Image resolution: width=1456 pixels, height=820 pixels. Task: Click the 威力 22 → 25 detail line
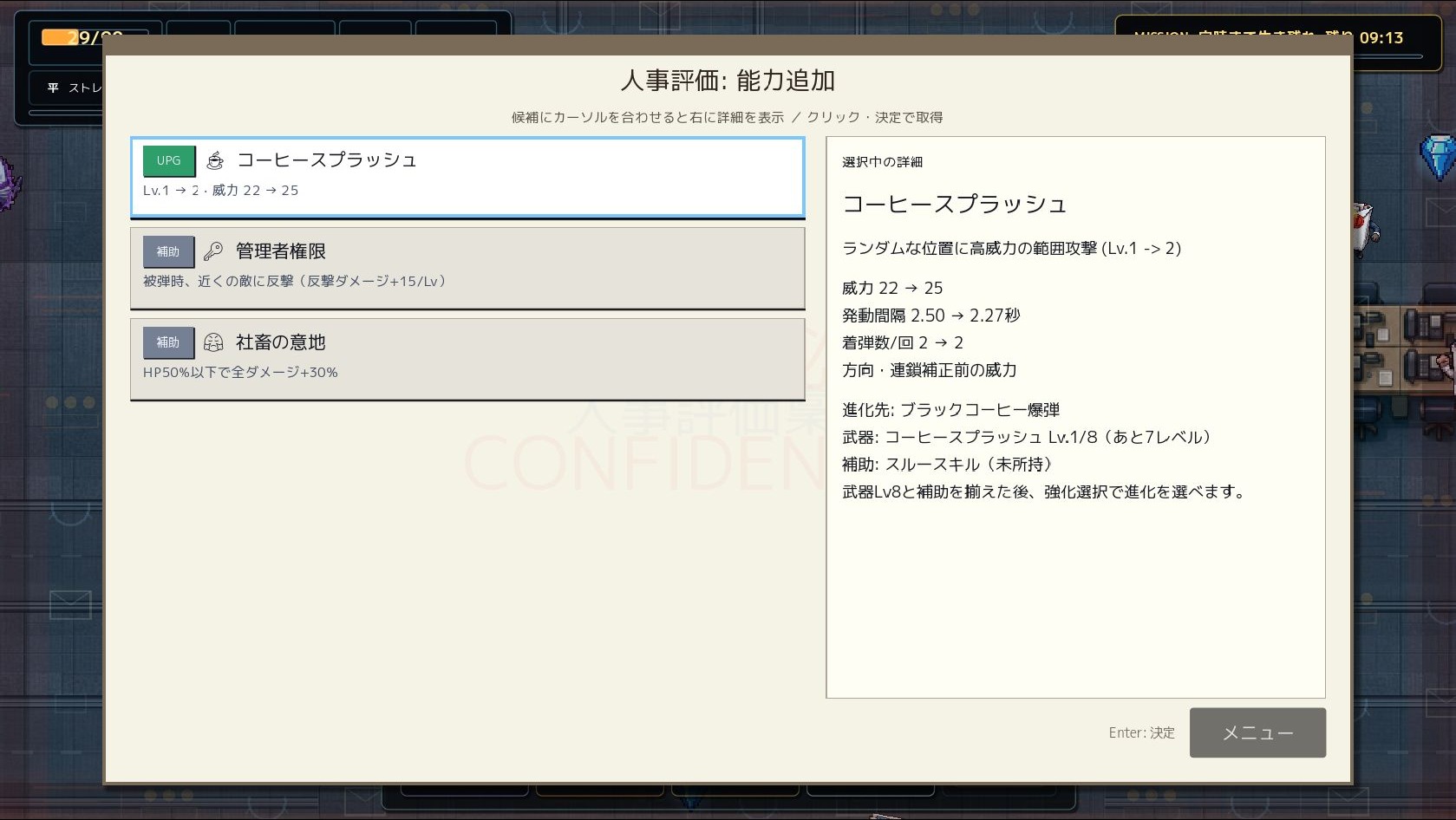point(892,288)
